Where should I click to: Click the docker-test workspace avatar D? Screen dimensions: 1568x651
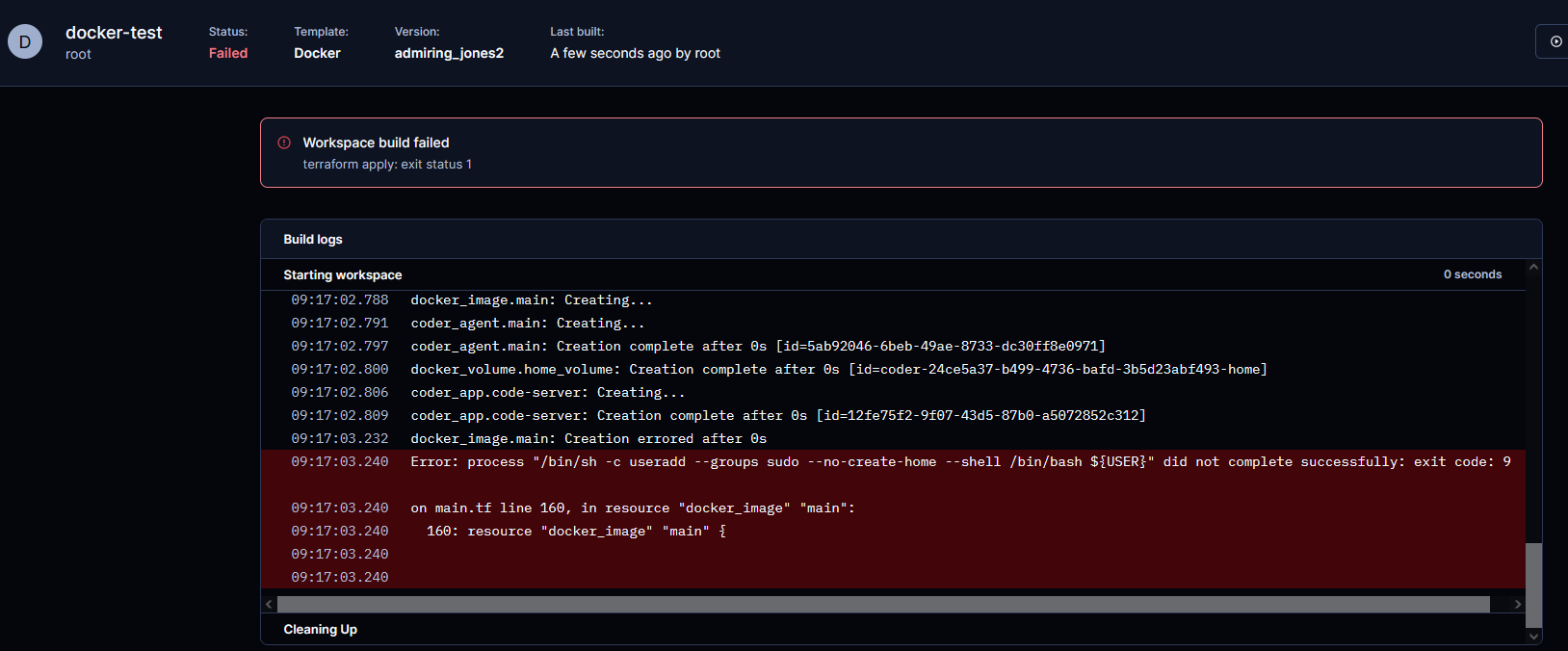click(25, 41)
